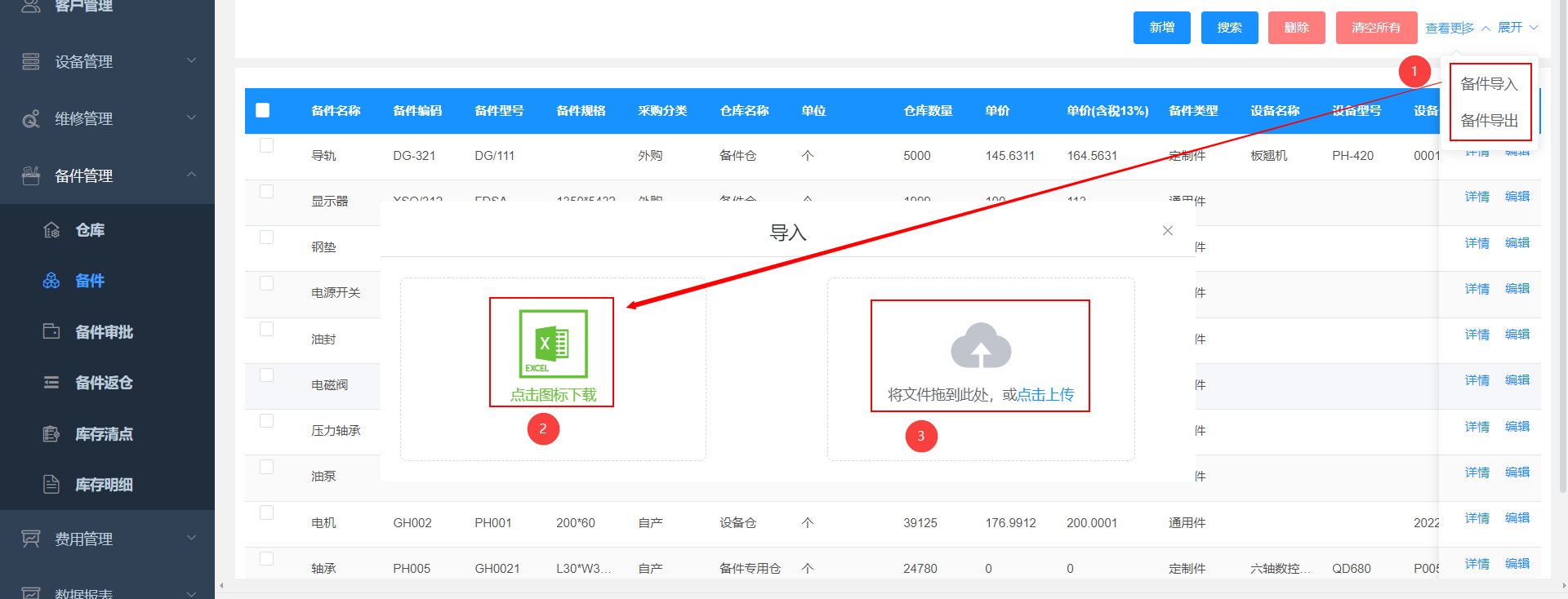Click the 备件返仓 list icon in sidebar
The width and height of the screenshot is (1568, 599).
(51, 382)
